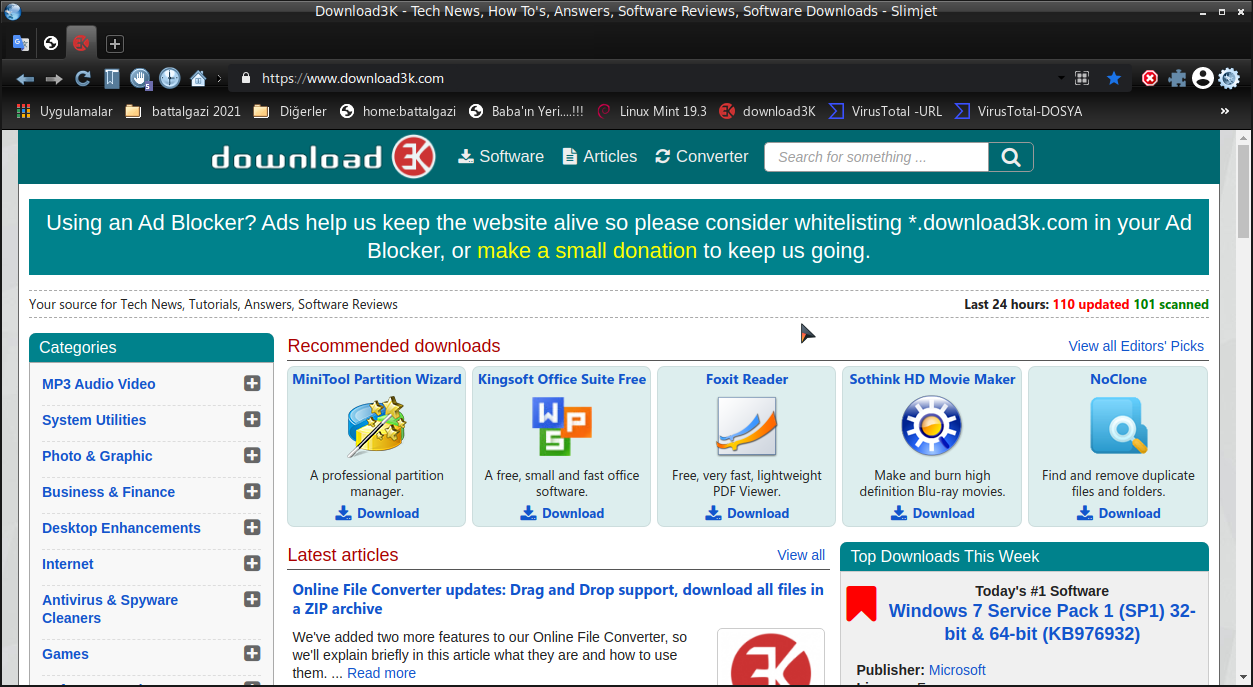Image resolution: width=1253 pixels, height=687 pixels.
Task: Click the Search for something field
Action: [876, 157]
